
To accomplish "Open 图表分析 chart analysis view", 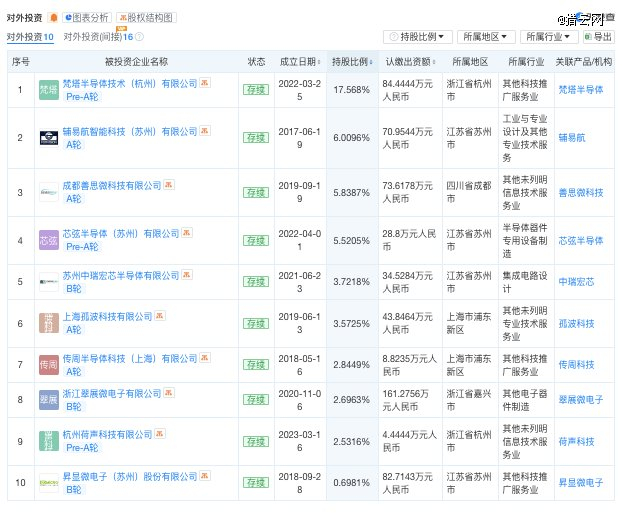I will [x=87, y=17].
